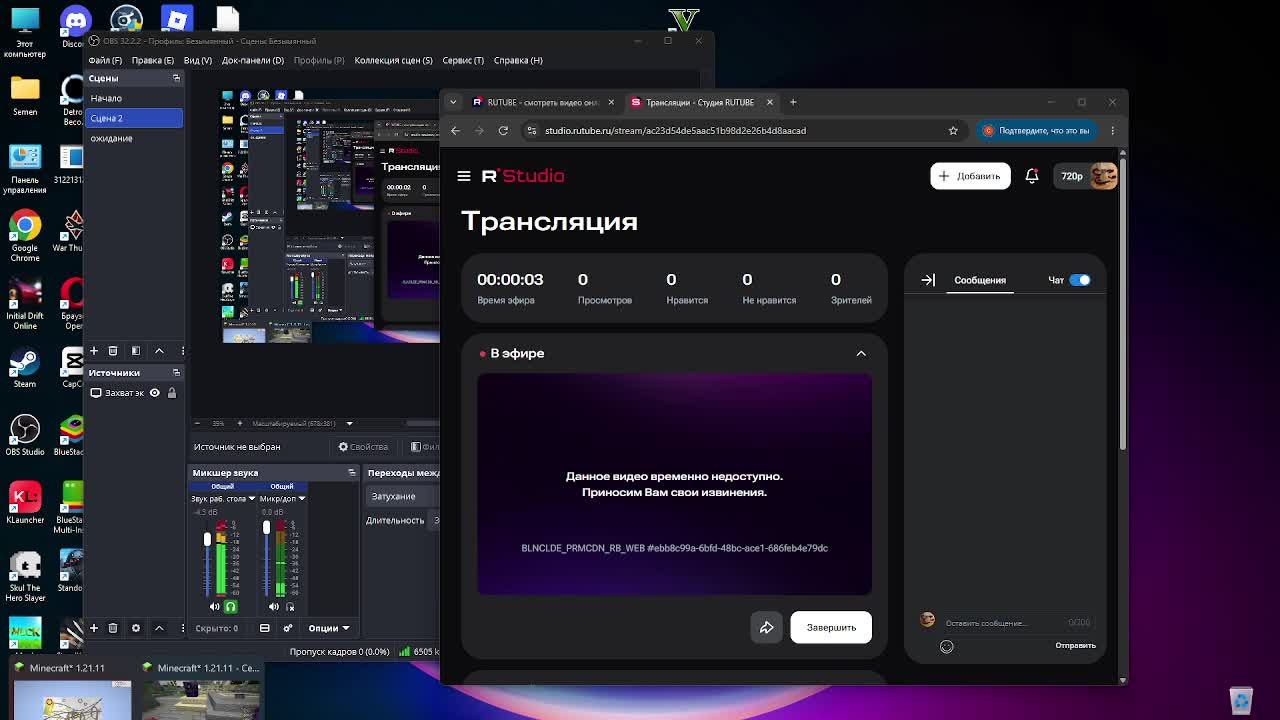
Task: Mute the Микр/доп channel
Action: point(274,607)
